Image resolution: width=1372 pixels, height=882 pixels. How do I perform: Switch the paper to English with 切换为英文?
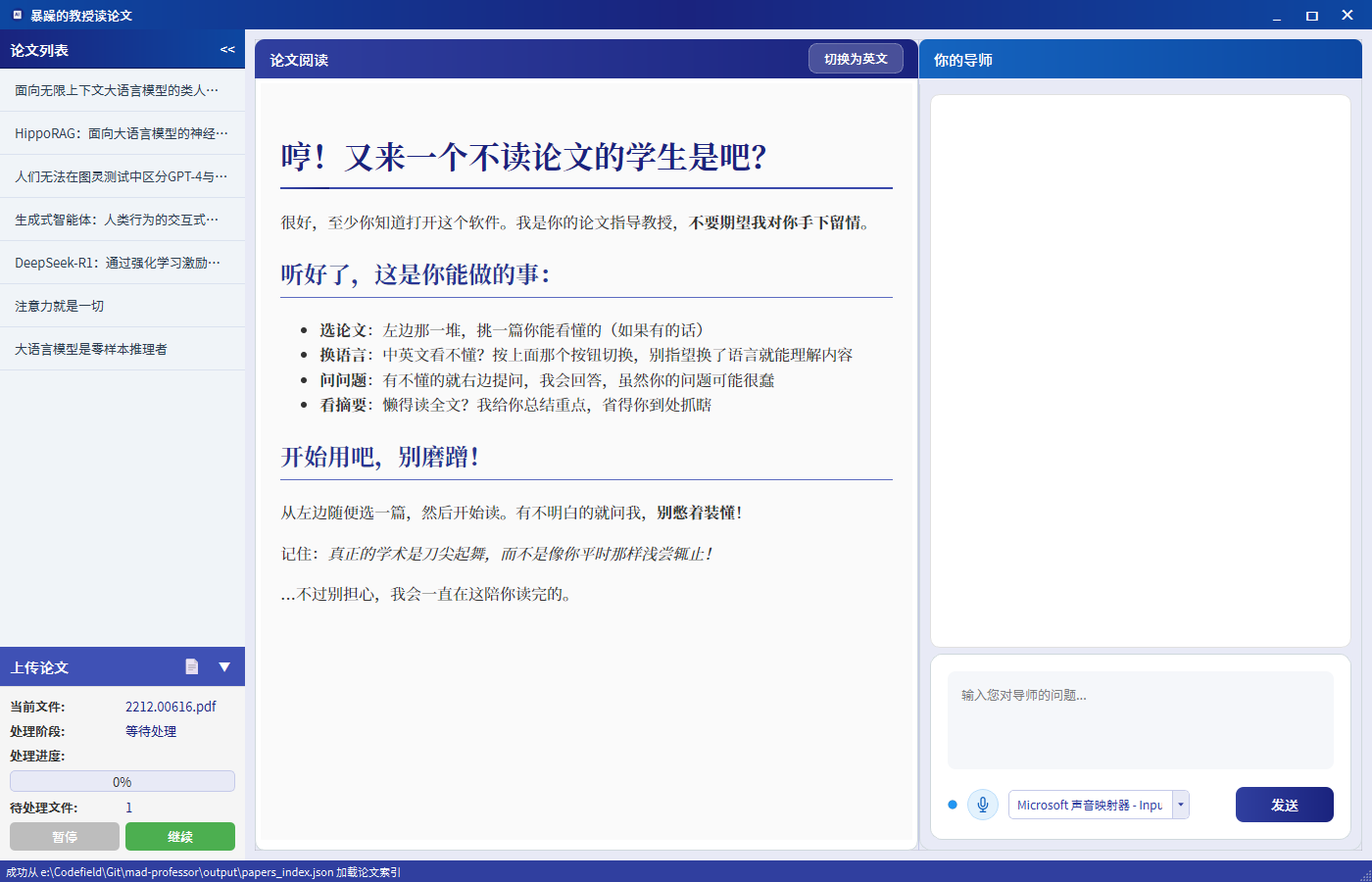point(855,58)
